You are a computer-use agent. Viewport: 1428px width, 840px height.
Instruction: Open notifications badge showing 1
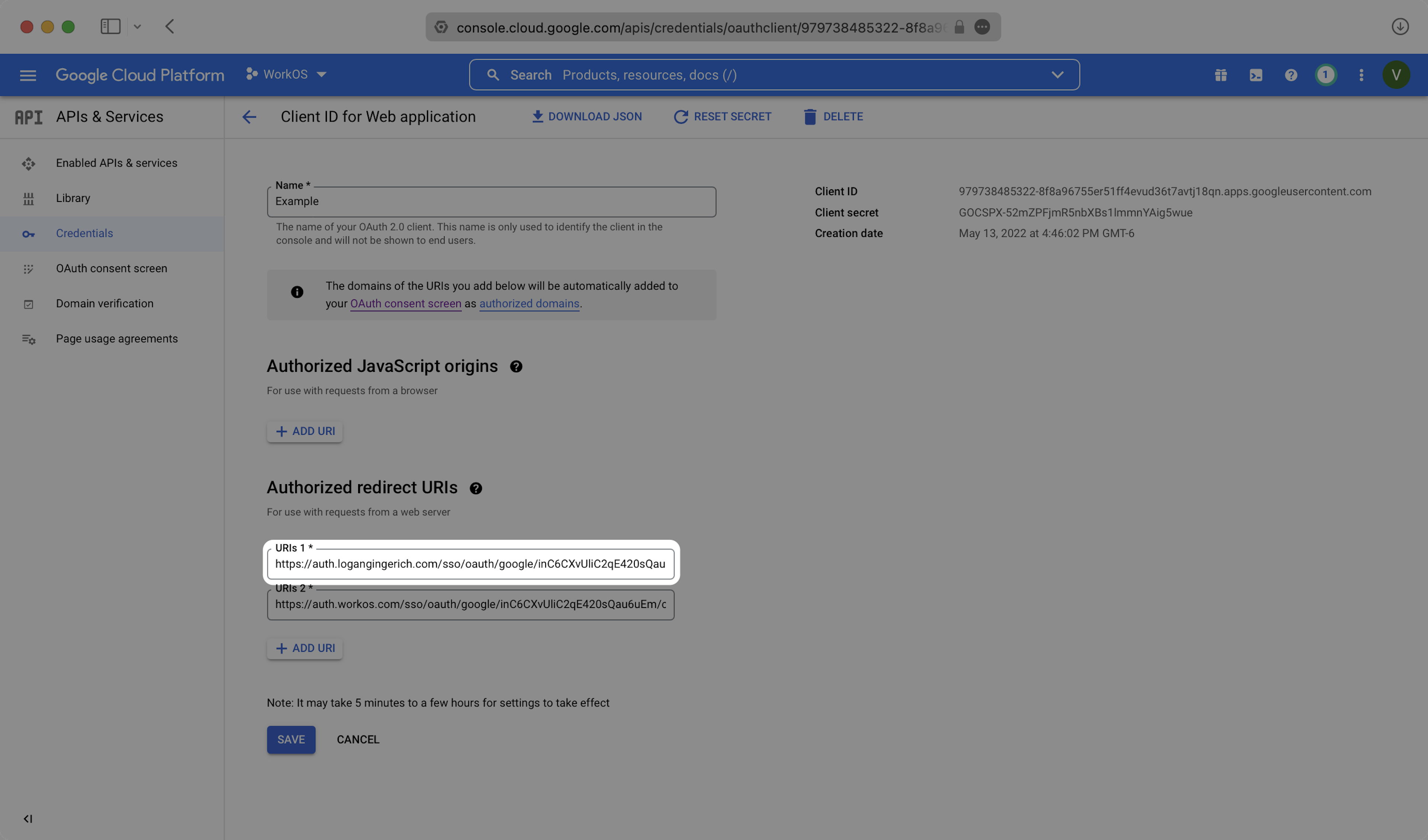(1325, 75)
